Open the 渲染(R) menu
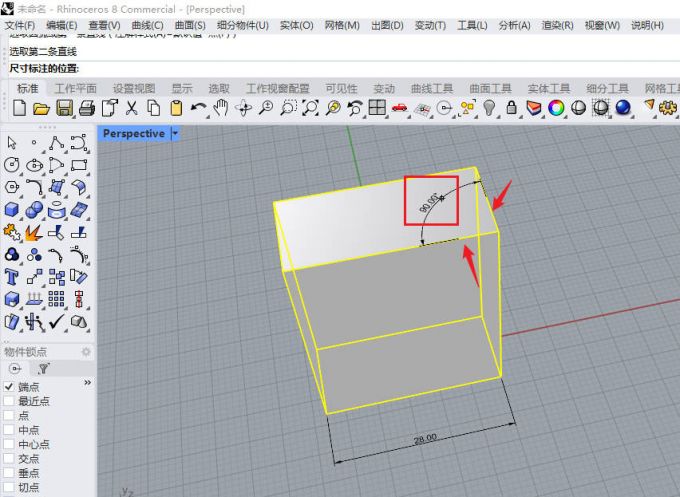Image resolution: width=680 pixels, height=497 pixels. [x=557, y=26]
